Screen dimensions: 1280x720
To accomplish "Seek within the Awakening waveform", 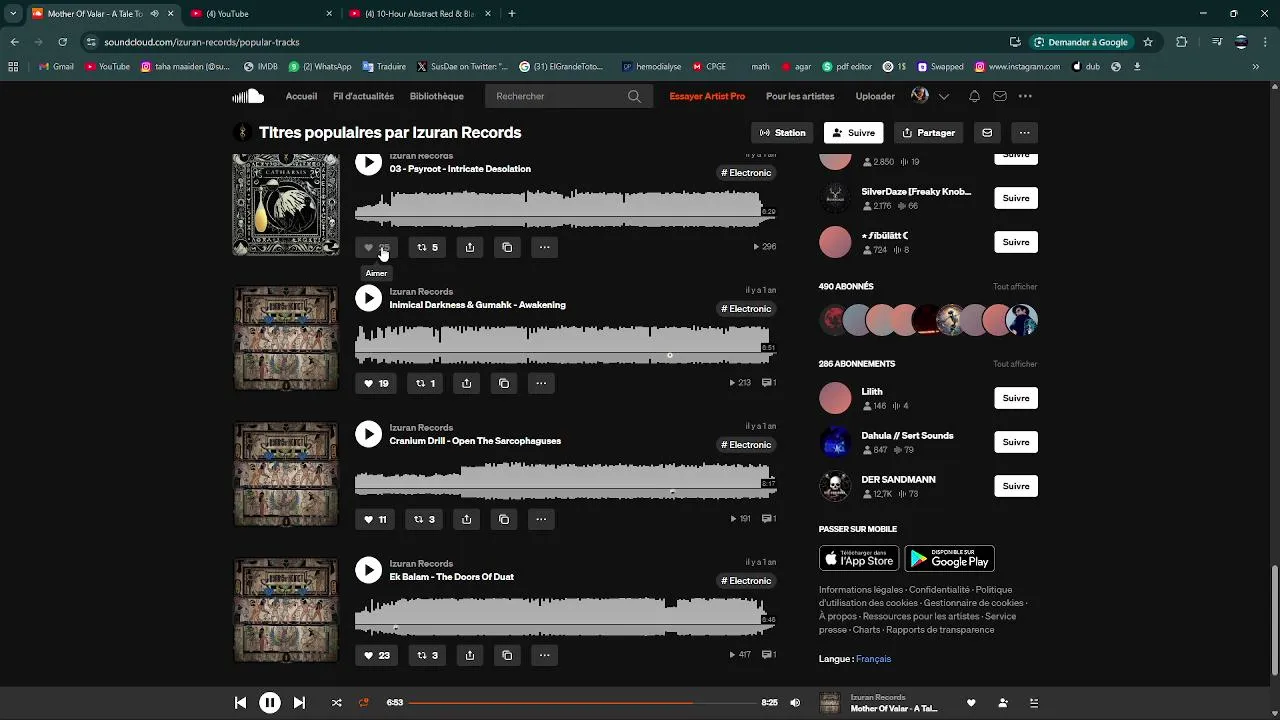I will click(x=565, y=345).
